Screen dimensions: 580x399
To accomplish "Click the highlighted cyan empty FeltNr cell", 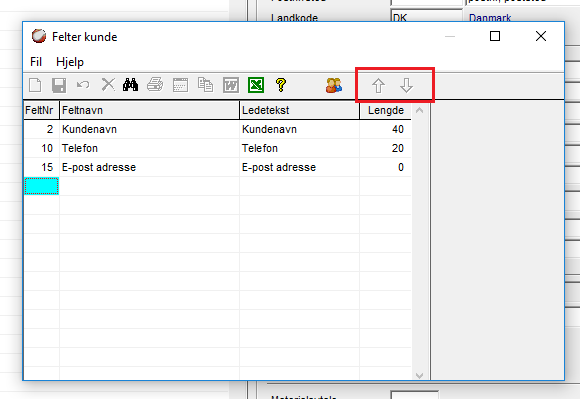I will click(41, 186).
